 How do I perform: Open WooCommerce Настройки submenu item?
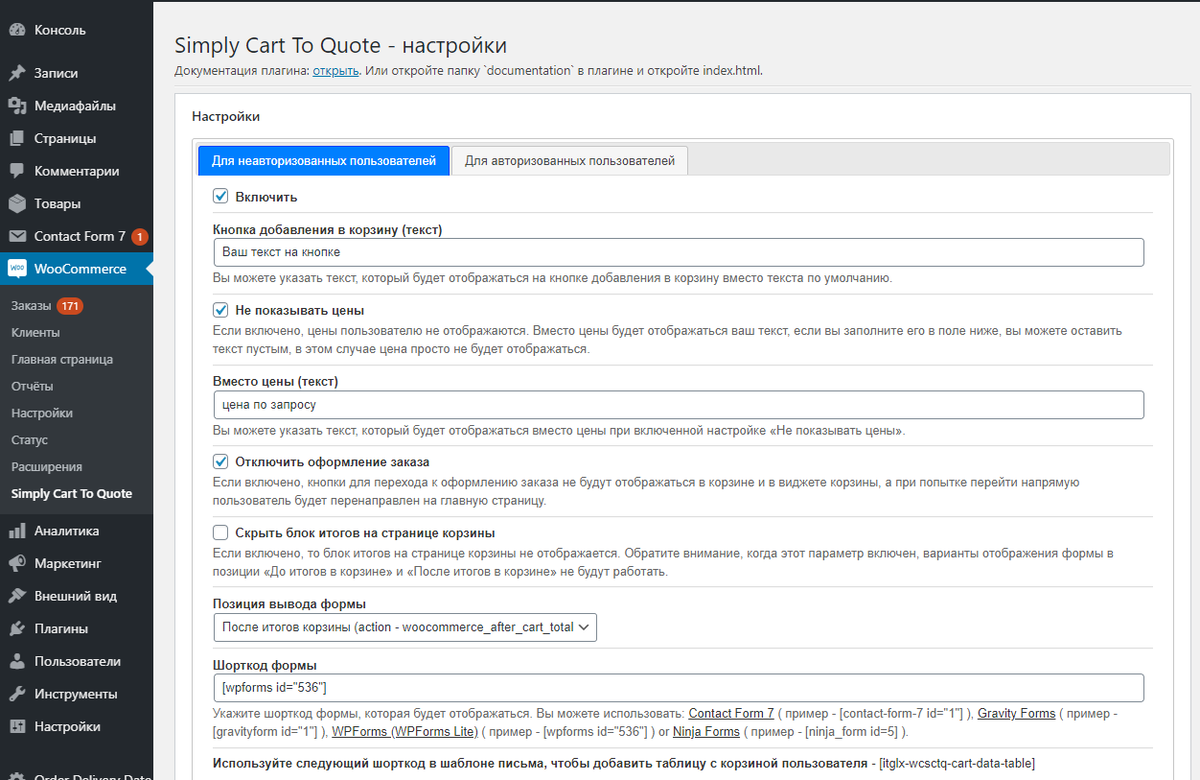pyautogui.click(x=42, y=413)
